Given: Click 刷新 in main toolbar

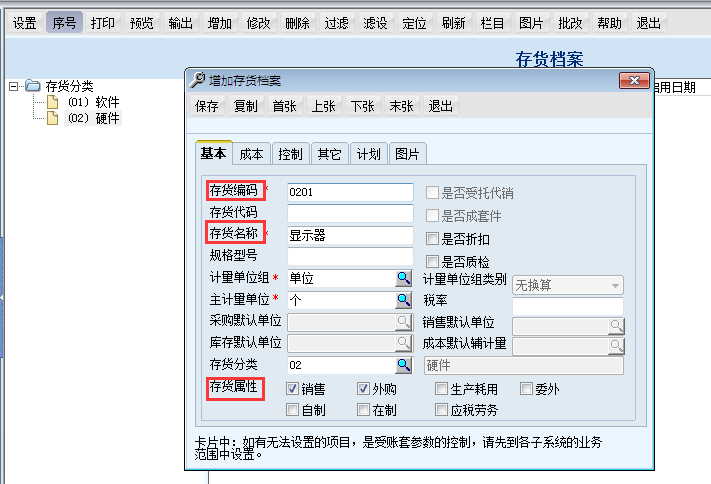Looking at the screenshot, I should coord(454,23).
